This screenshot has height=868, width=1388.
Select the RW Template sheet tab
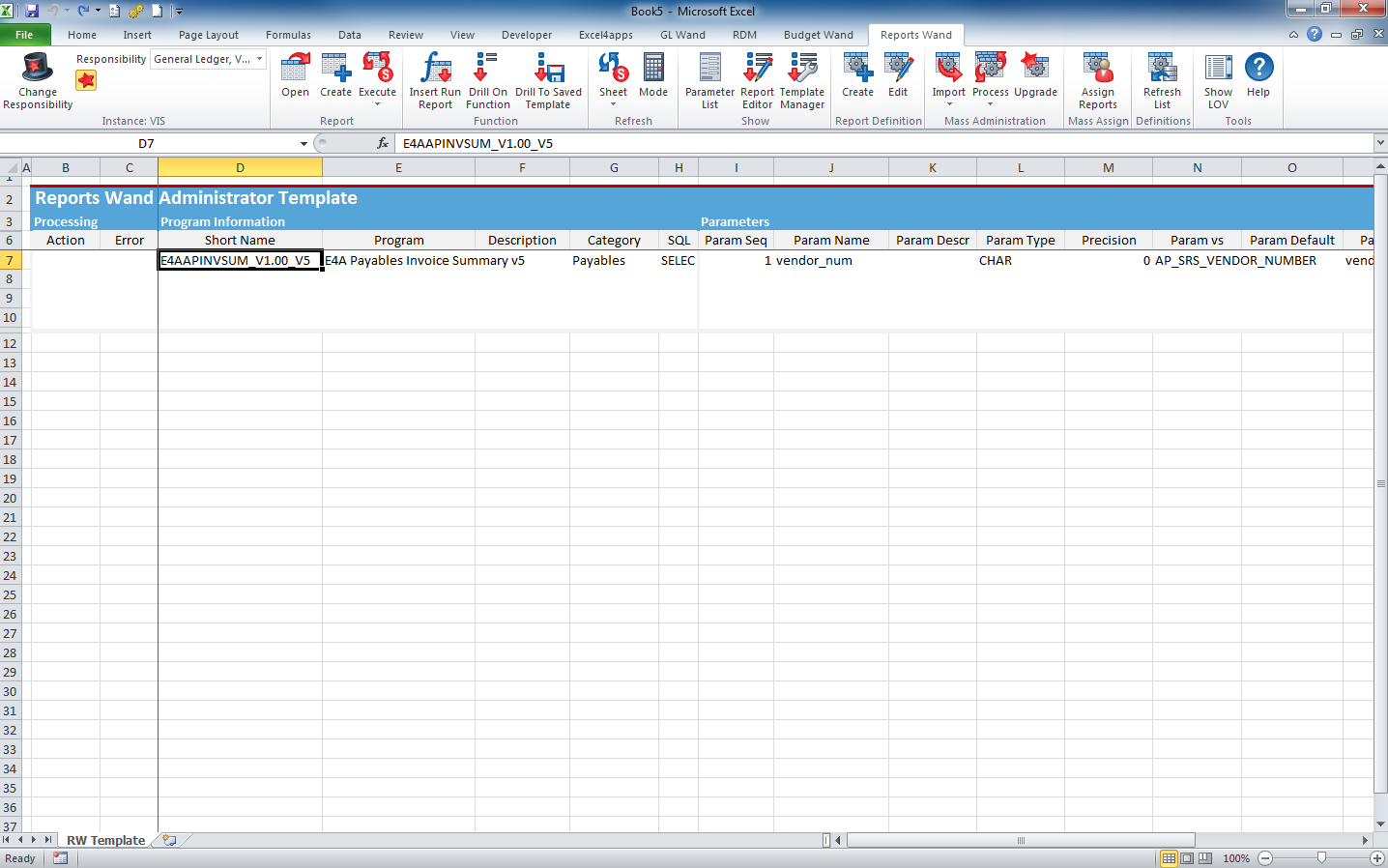pos(105,840)
